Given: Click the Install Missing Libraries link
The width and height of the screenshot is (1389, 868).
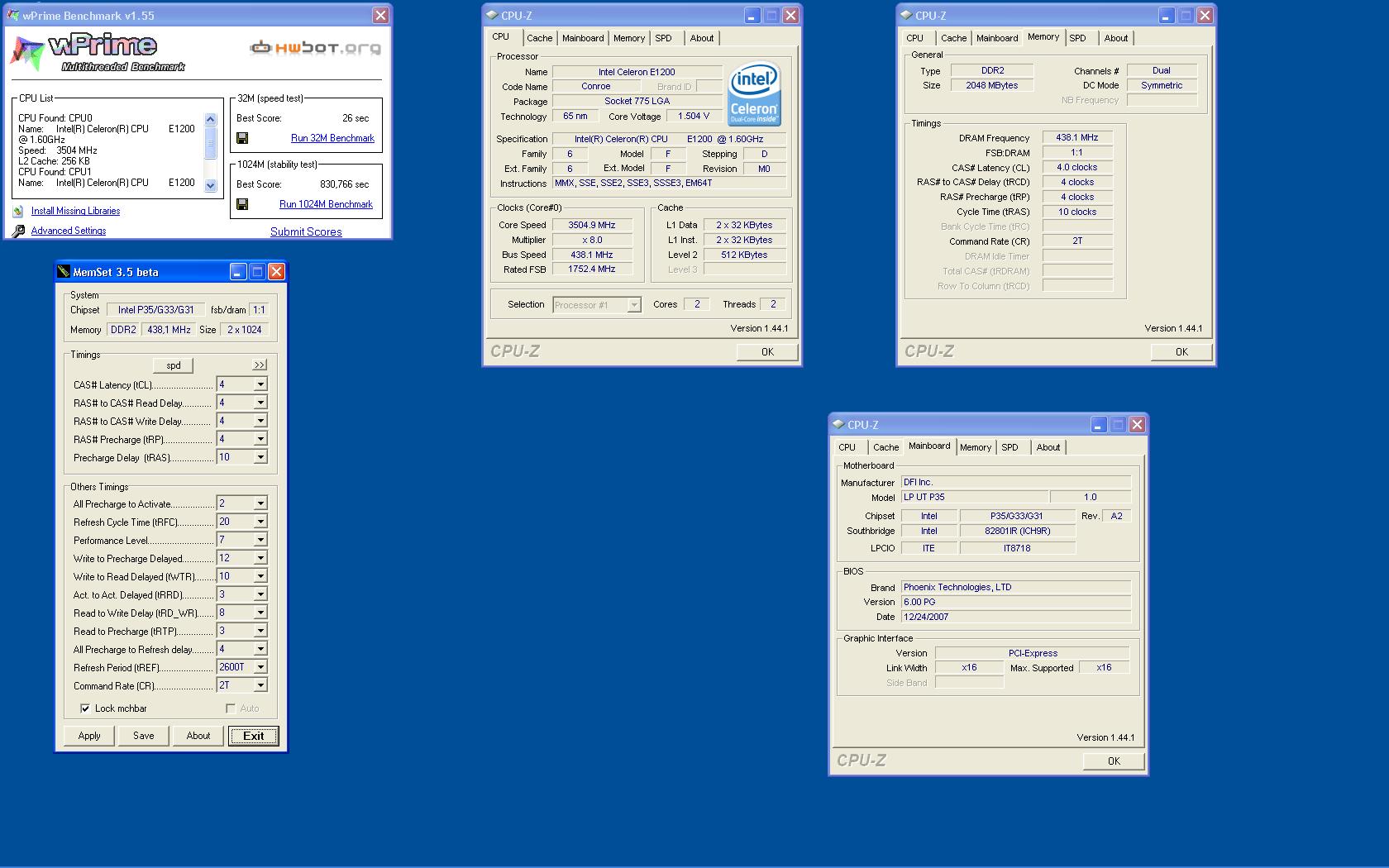Looking at the screenshot, I should coord(75,211).
